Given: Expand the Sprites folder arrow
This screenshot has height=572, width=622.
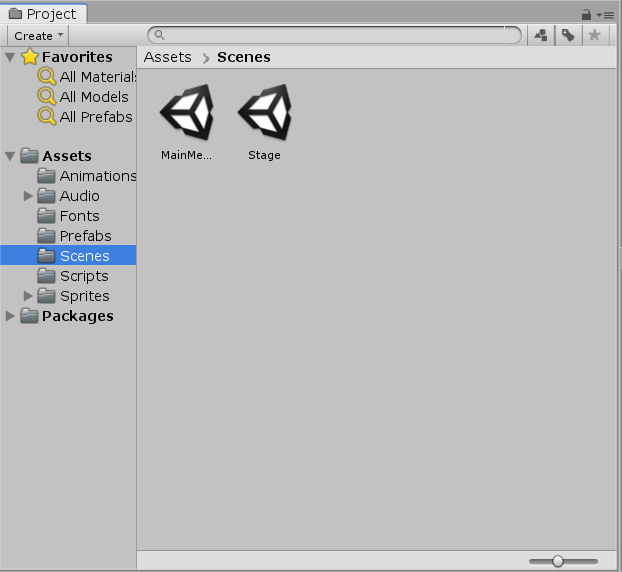Looking at the screenshot, I should 28,296.
